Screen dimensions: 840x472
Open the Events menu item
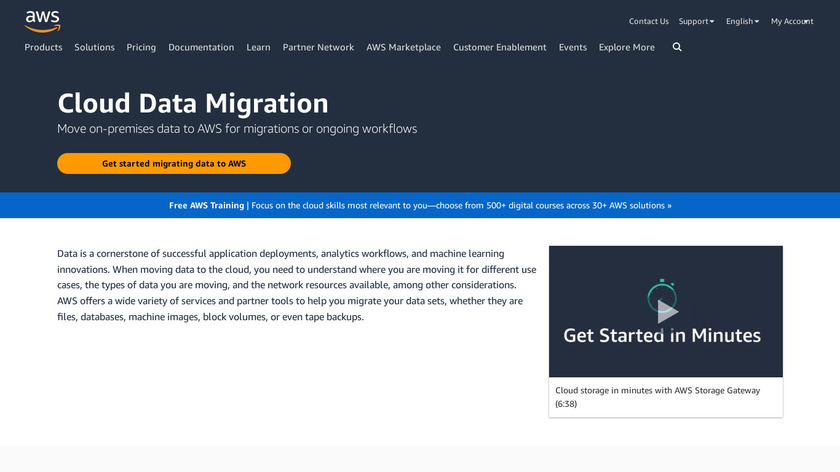(x=573, y=47)
